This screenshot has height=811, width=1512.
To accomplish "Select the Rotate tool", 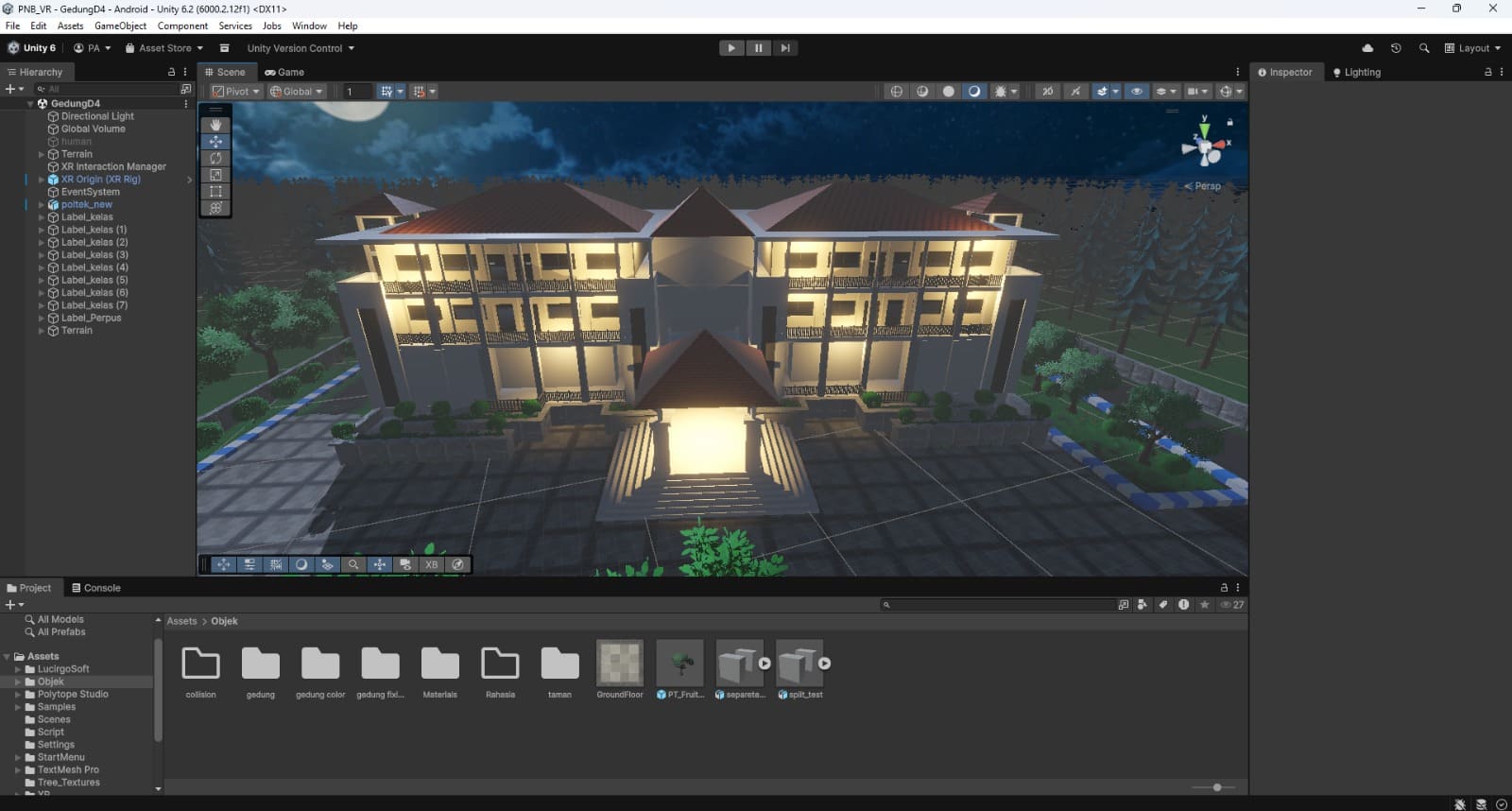I will [215, 158].
